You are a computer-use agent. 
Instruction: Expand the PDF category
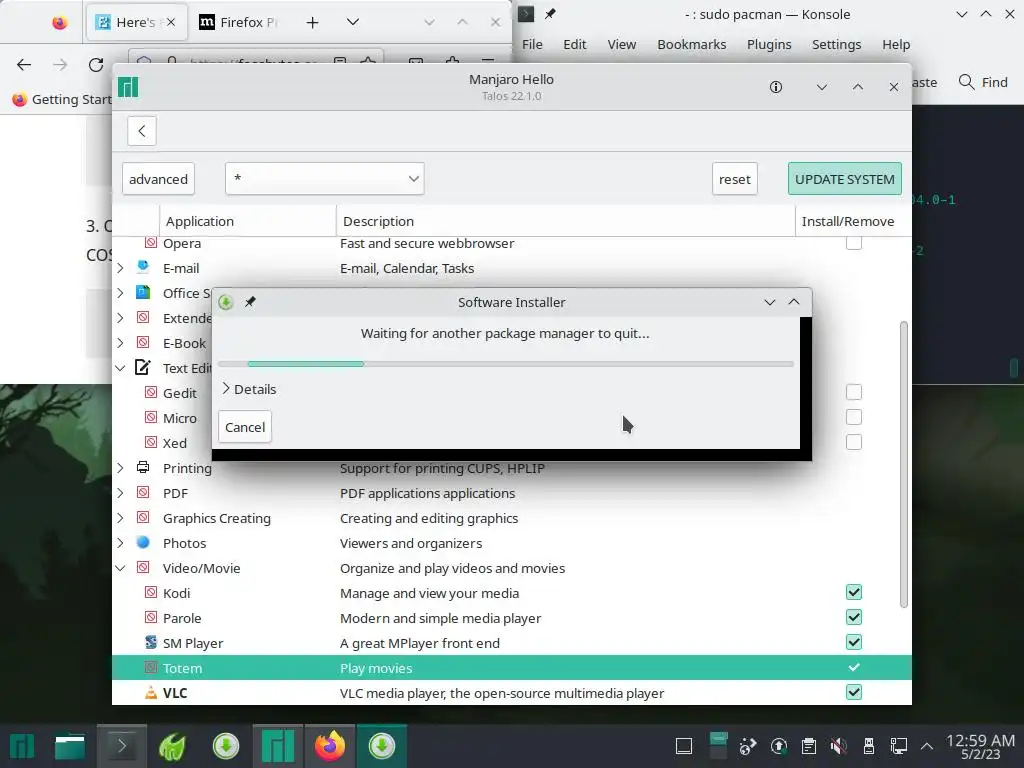pos(120,493)
